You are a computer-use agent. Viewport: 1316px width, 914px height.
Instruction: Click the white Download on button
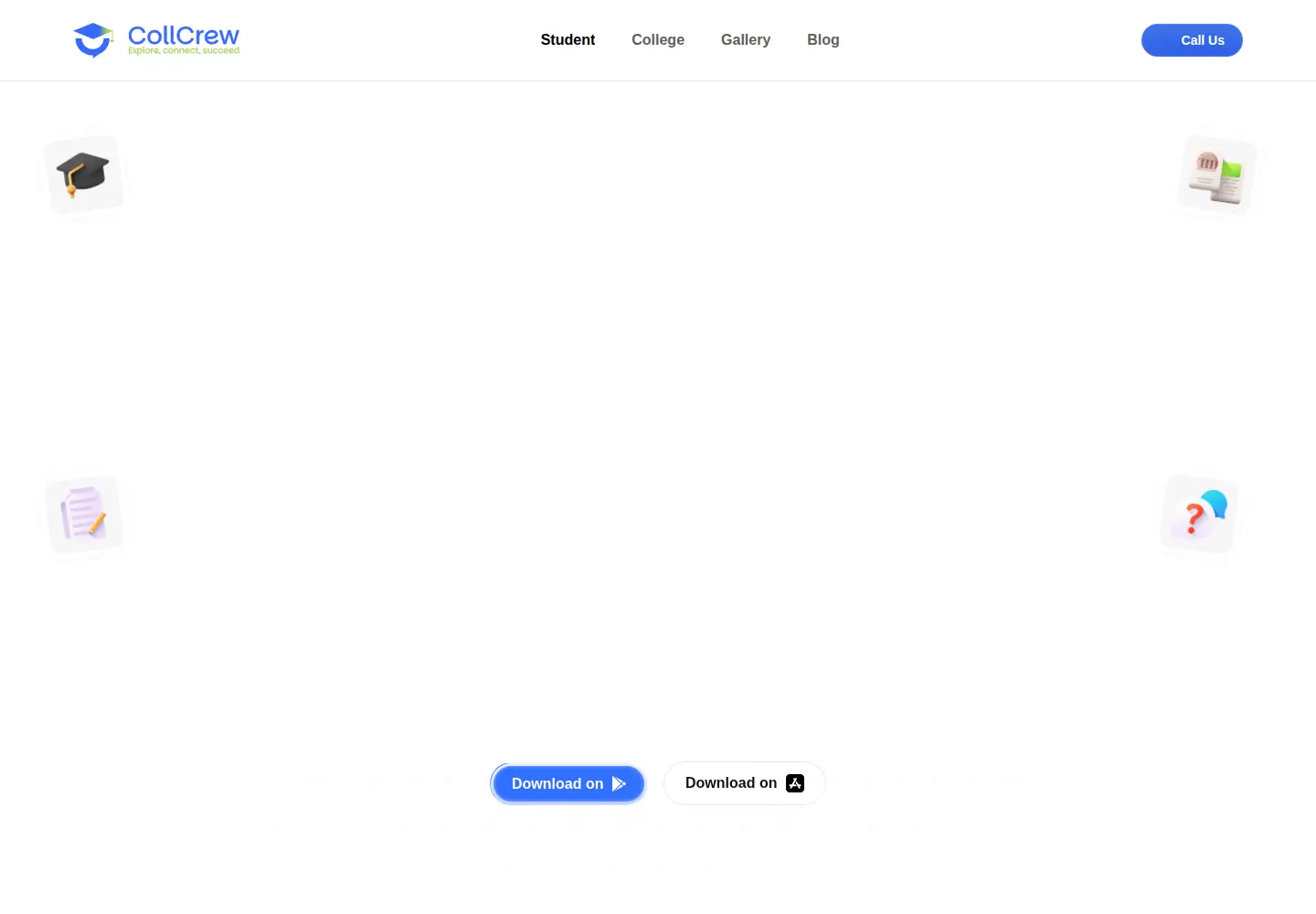(745, 783)
